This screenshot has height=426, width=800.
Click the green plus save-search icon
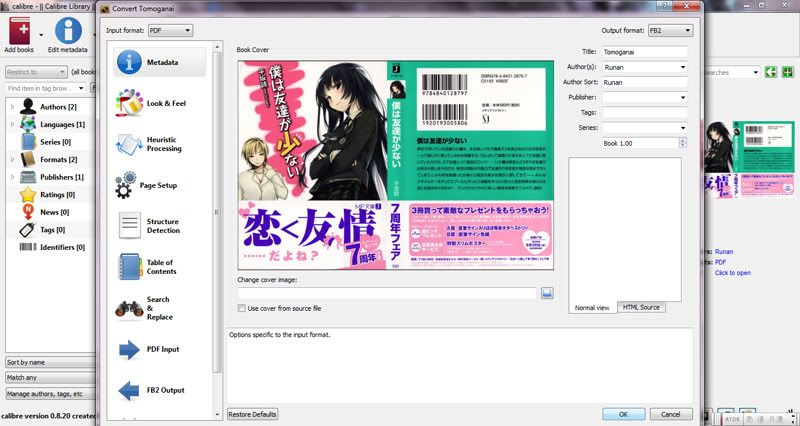coord(788,72)
